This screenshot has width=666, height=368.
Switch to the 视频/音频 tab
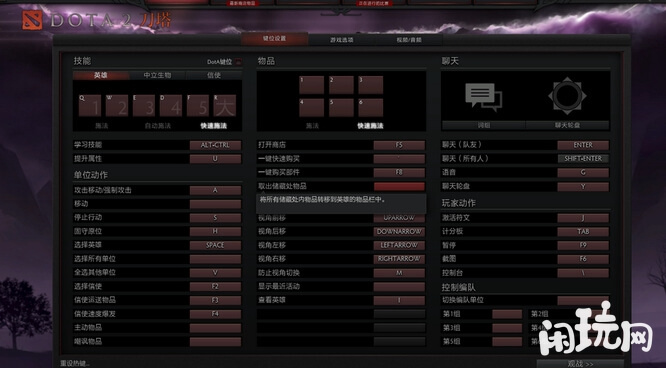pyautogui.click(x=409, y=40)
